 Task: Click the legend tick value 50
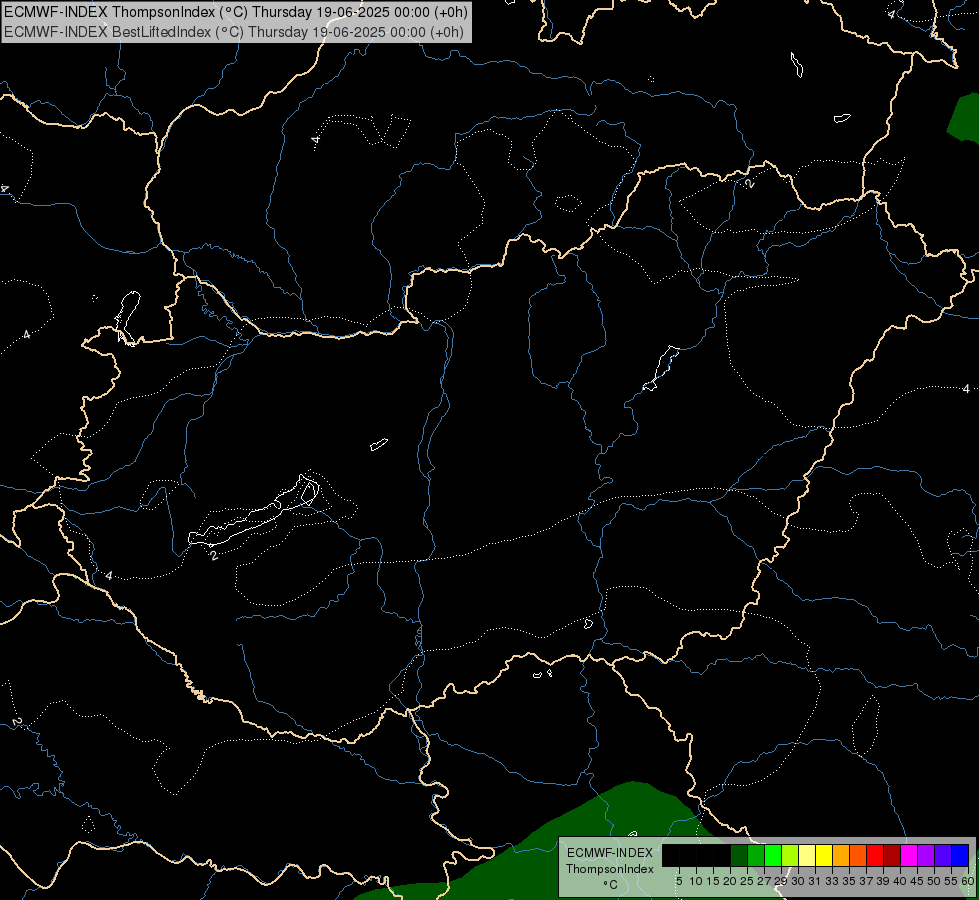click(x=933, y=881)
